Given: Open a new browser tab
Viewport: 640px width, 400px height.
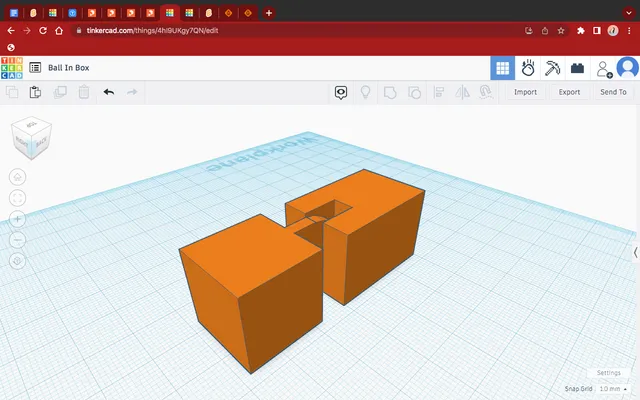Looking at the screenshot, I should coord(269,13).
